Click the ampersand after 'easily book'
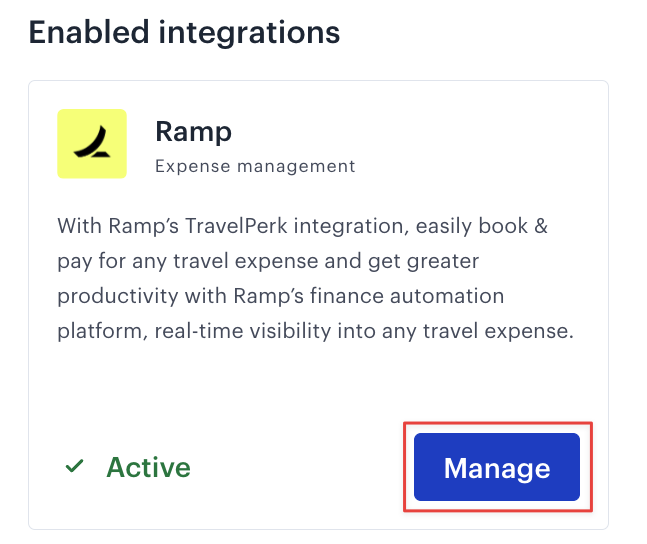 click(x=541, y=226)
